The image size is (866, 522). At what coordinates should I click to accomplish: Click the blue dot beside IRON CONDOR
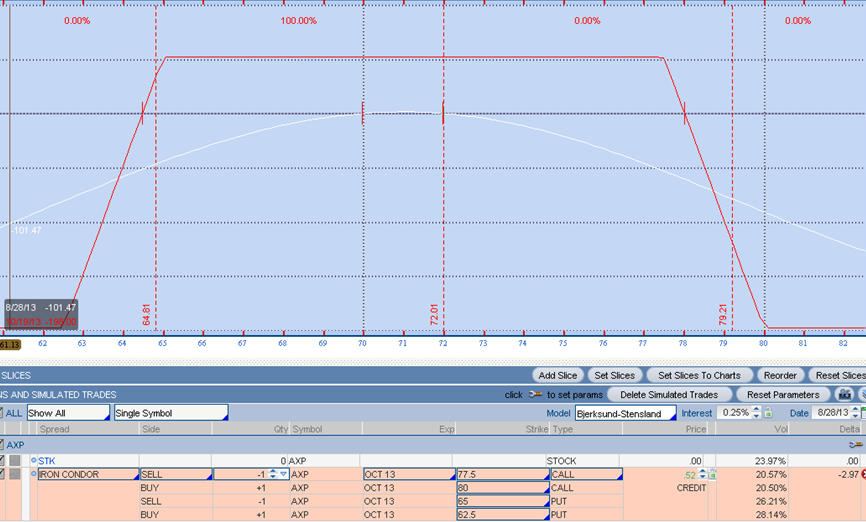click(x=33, y=474)
